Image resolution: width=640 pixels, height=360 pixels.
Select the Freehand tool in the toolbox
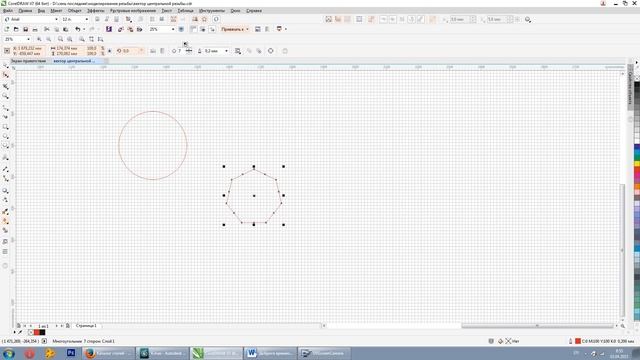[6, 107]
